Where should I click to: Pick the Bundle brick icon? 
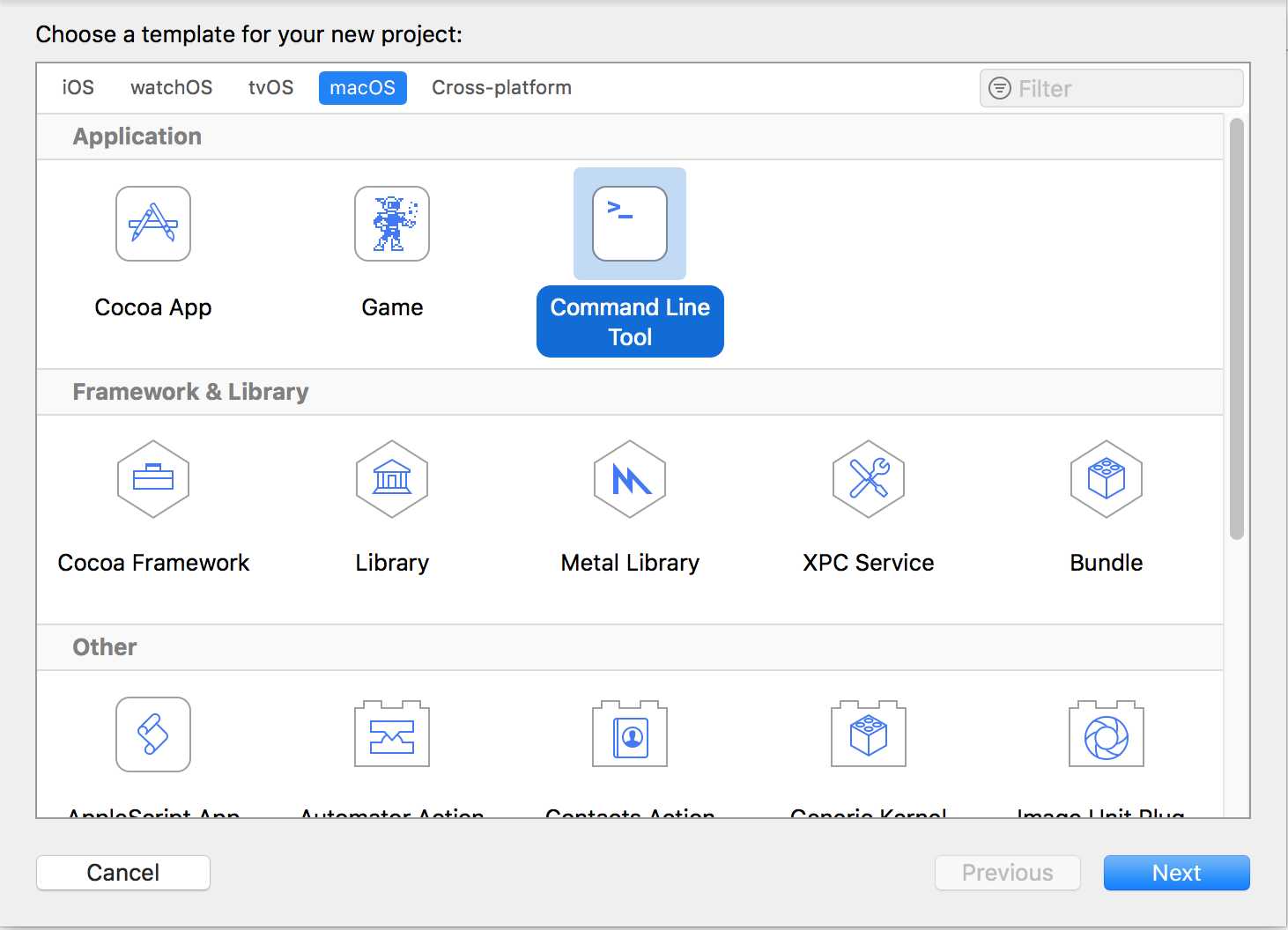pyautogui.click(x=1107, y=479)
